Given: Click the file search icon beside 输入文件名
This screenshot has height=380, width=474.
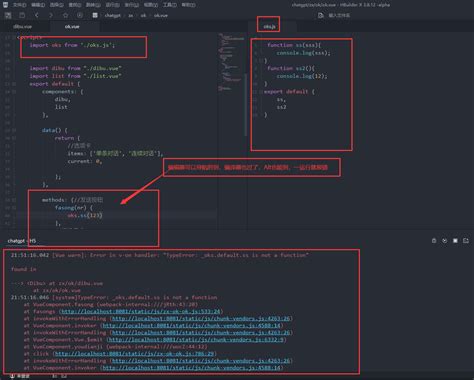Looking at the screenshot, I should (x=321, y=15).
